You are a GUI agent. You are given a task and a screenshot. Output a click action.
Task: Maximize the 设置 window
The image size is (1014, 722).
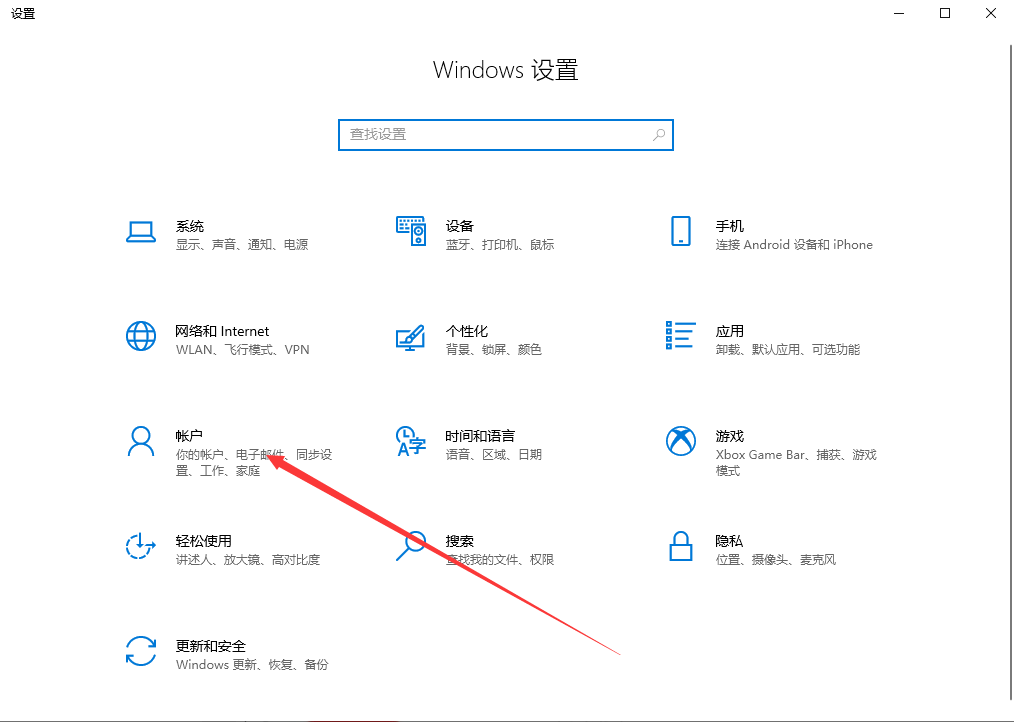pyautogui.click(x=945, y=14)
